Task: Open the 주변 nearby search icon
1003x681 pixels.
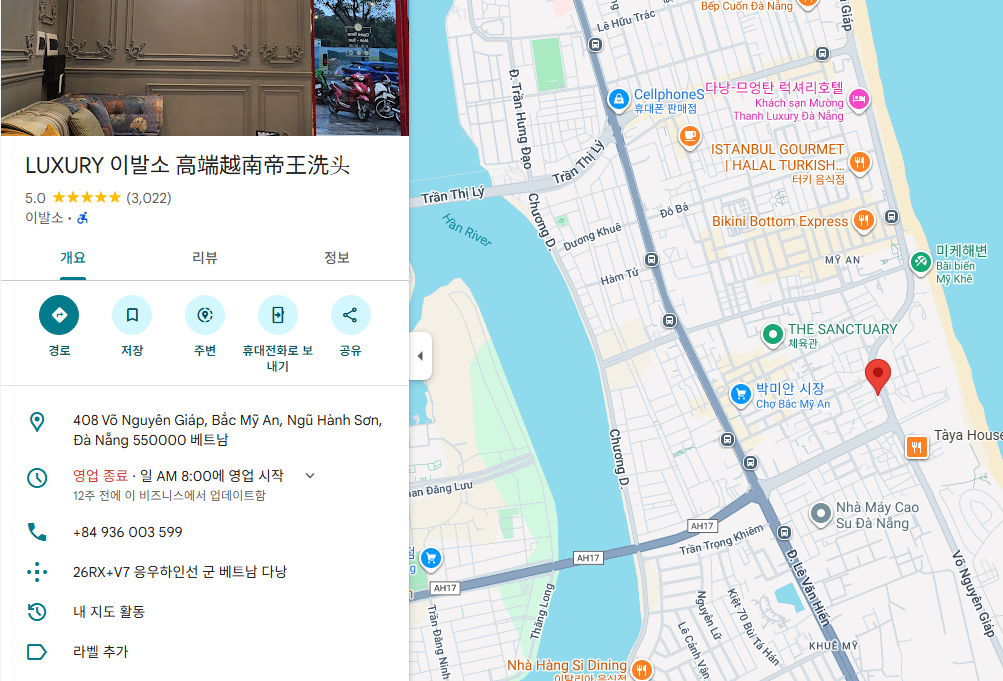Action: pyautogui.click(x=205, y=315)
